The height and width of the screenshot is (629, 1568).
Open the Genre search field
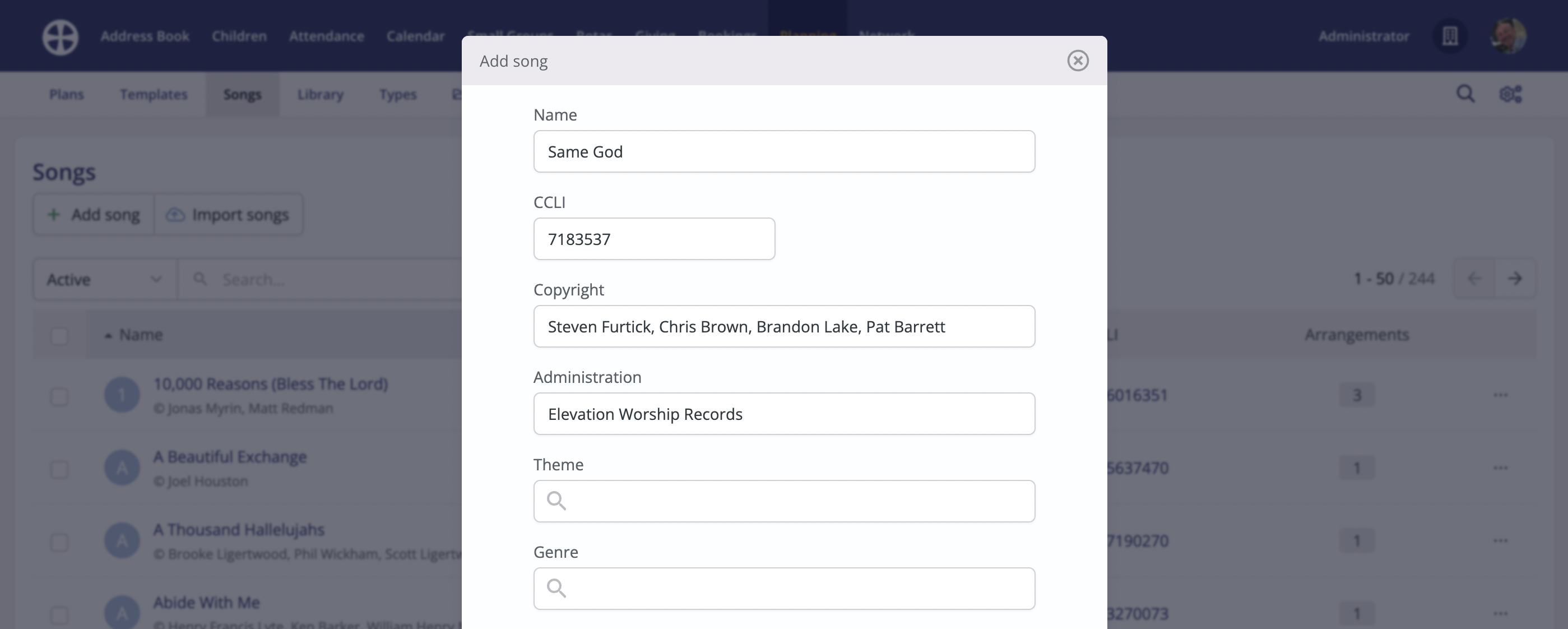point(784,589)
